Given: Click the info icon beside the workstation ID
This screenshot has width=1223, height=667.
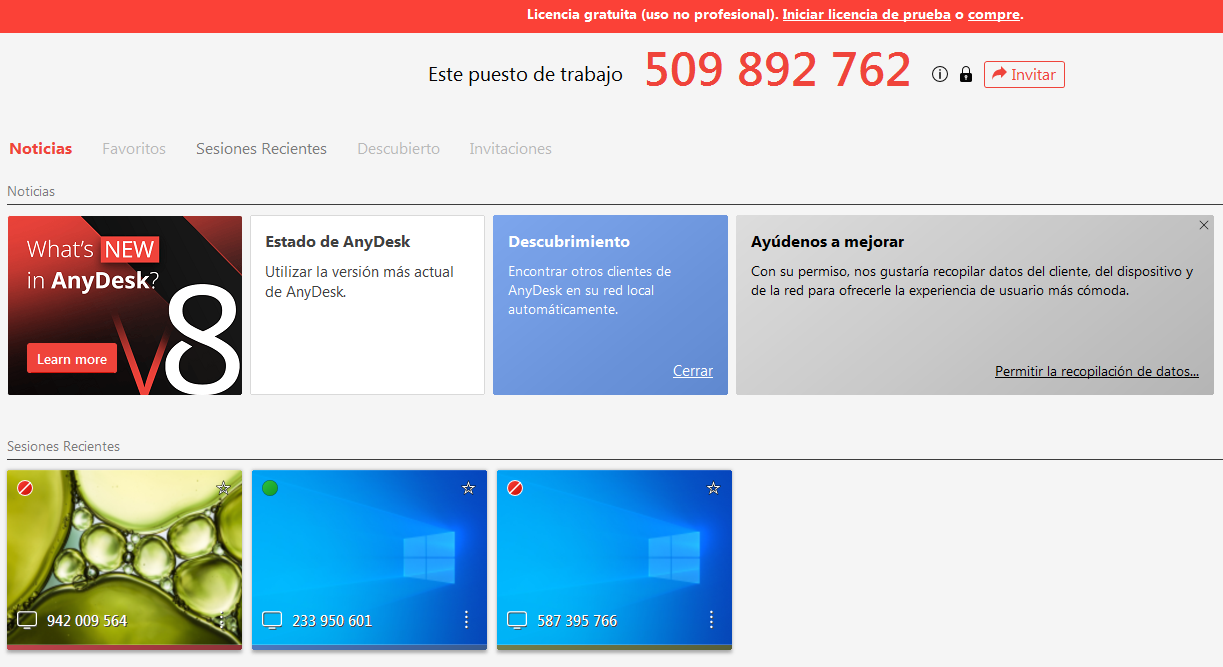Looking at the screenshot, I should point(939,74).
